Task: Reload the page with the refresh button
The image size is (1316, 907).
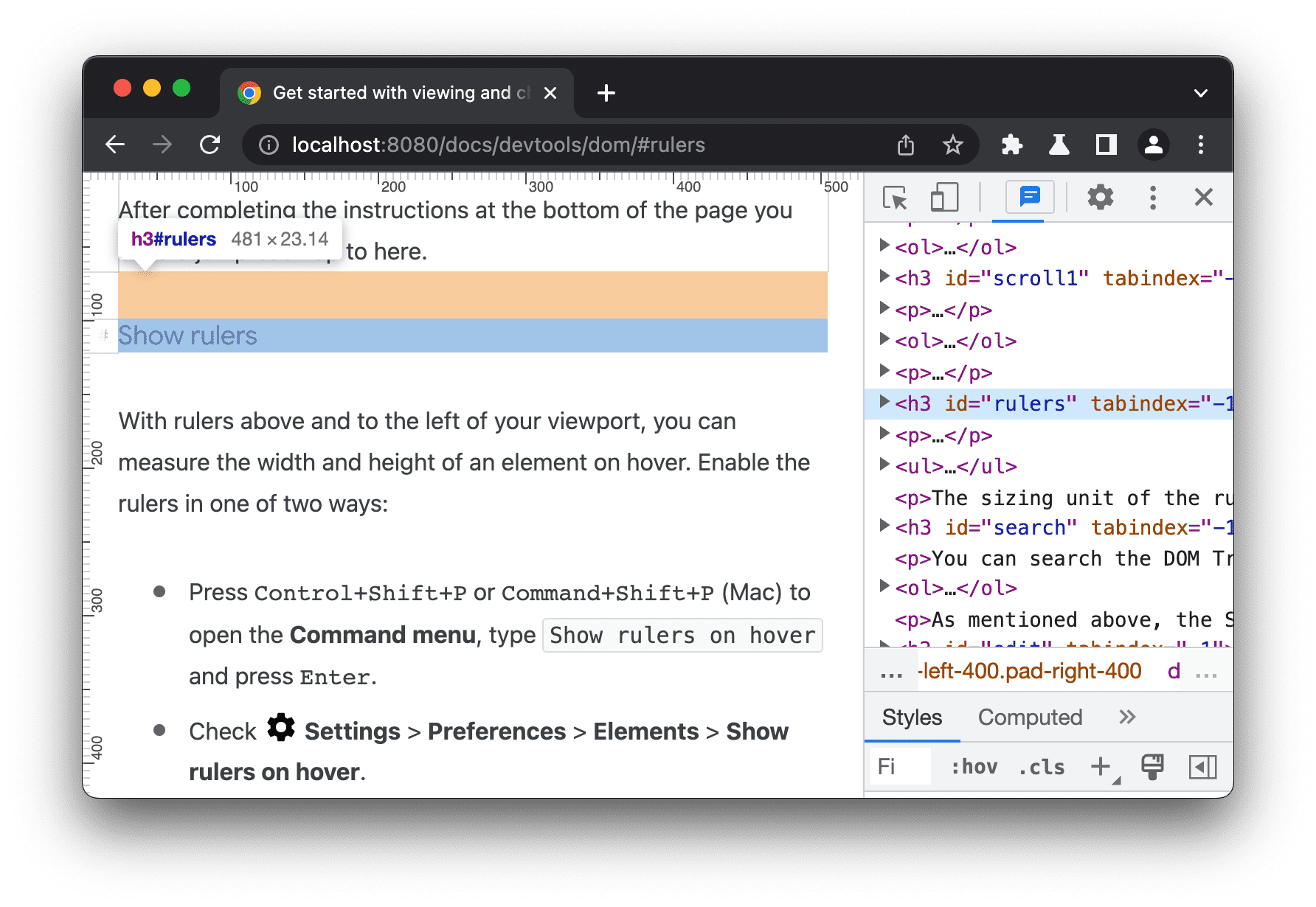Action: coord(210,145)
